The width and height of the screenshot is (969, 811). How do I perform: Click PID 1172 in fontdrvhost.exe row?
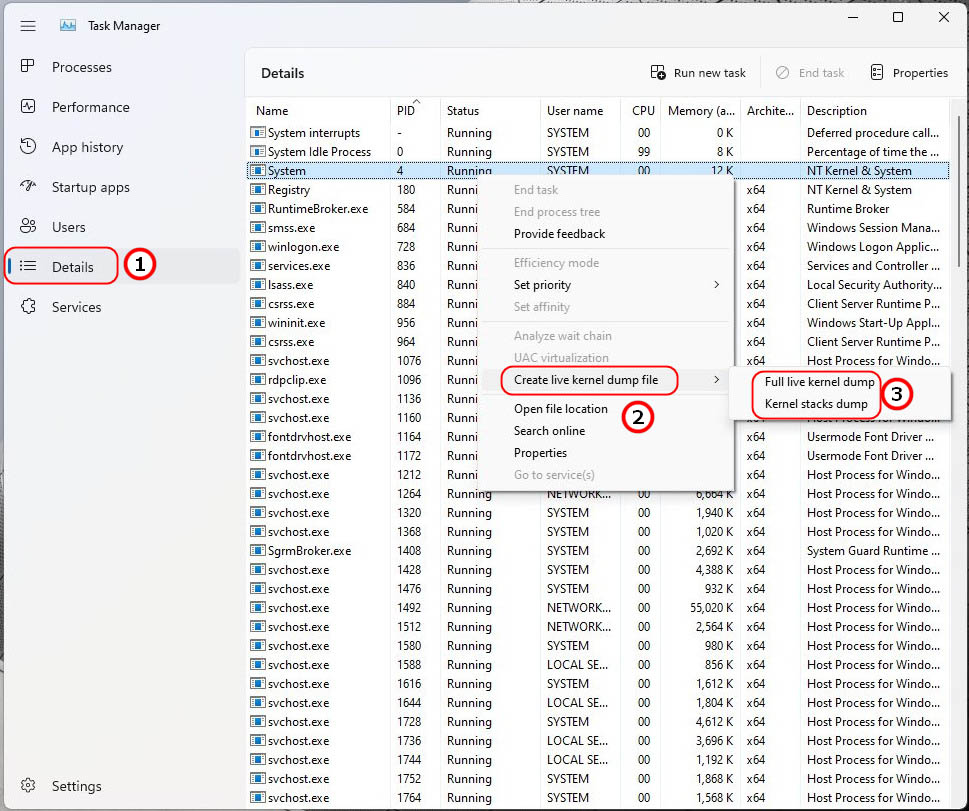408,456
